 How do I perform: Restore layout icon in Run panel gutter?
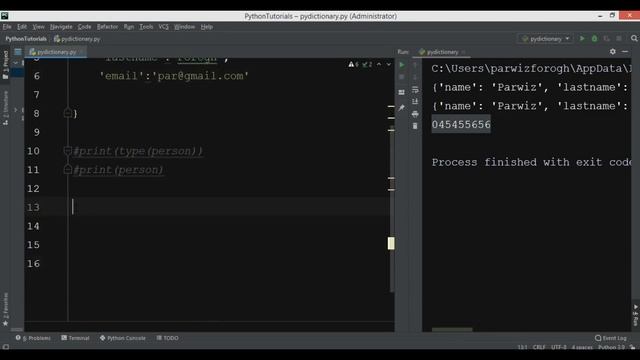402,92
